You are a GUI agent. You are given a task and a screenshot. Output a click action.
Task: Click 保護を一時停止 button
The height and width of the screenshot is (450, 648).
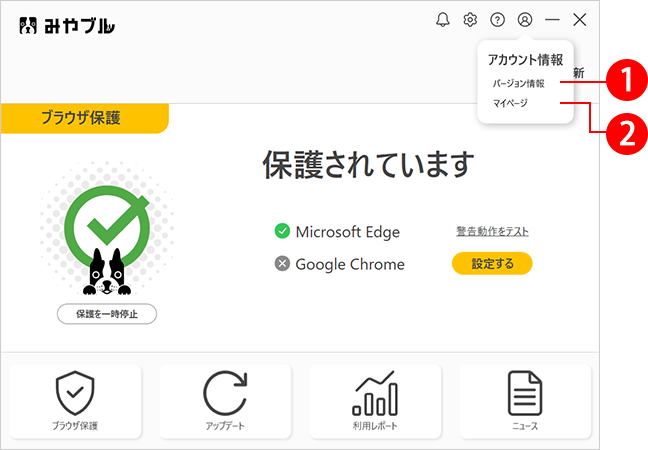tap(107, 314)
